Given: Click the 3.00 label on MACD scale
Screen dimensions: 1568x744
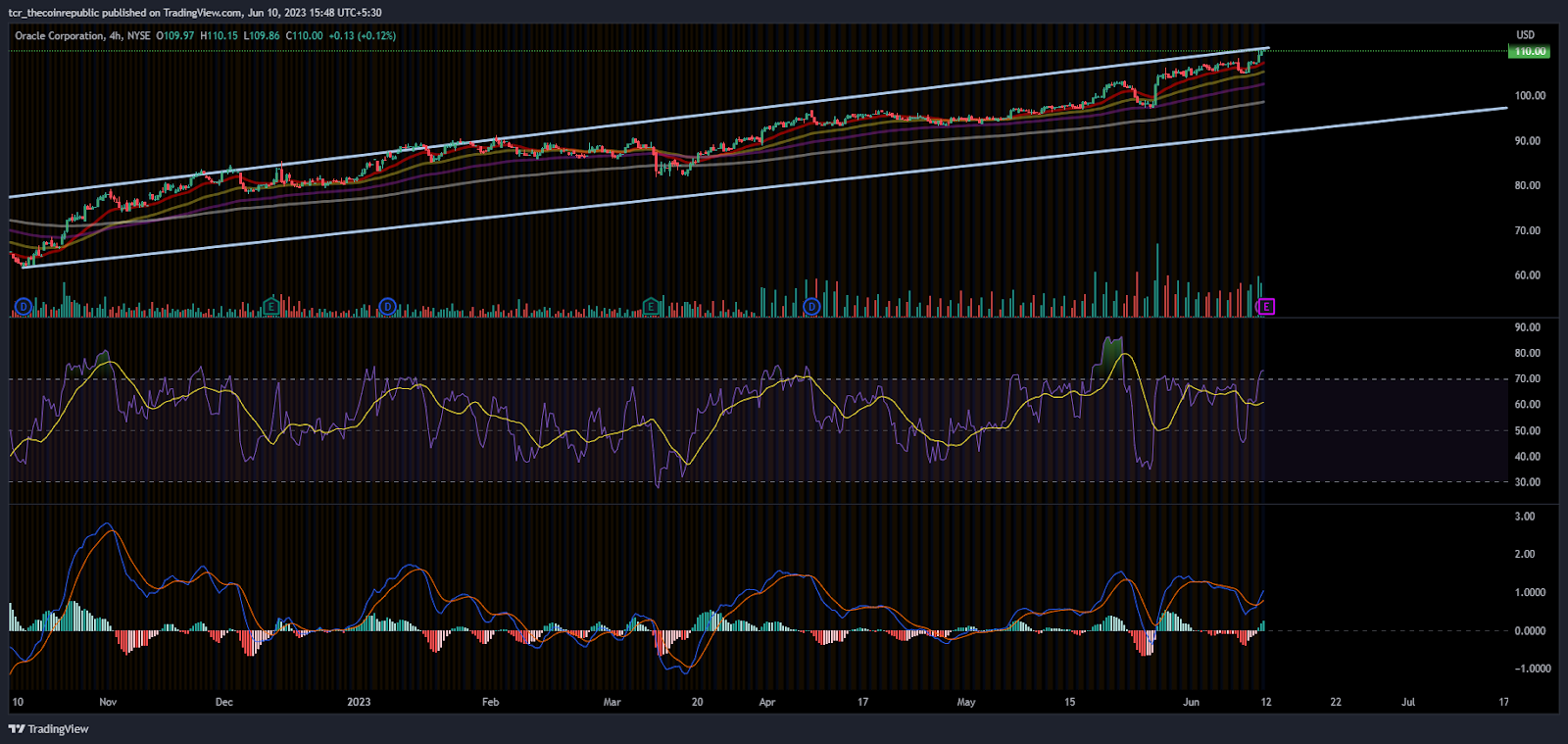Looking at the screenshot, I should click(x=1525, y=517).
